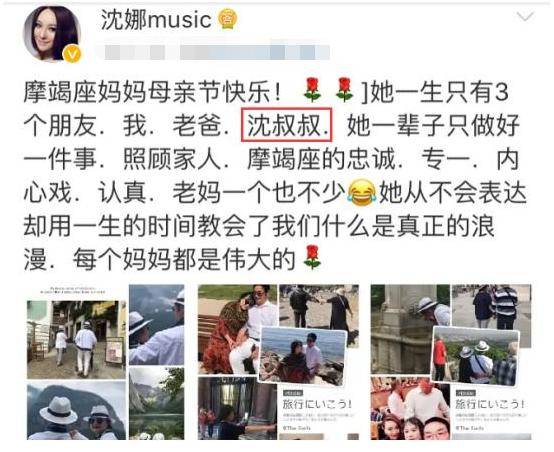The width and height of the screenshot is (554, 452).
Task: Open the middle photo collage with beach couple
Action: click(279, 362)
